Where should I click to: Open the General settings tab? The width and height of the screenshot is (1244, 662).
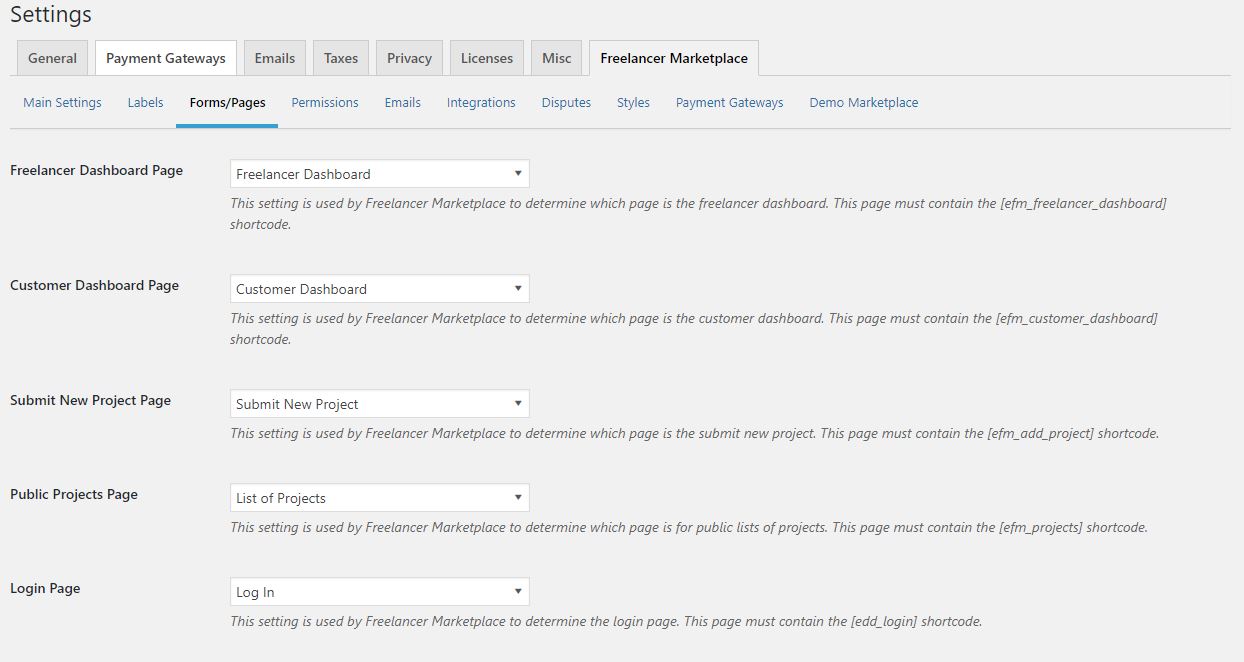tap(53, 58)
